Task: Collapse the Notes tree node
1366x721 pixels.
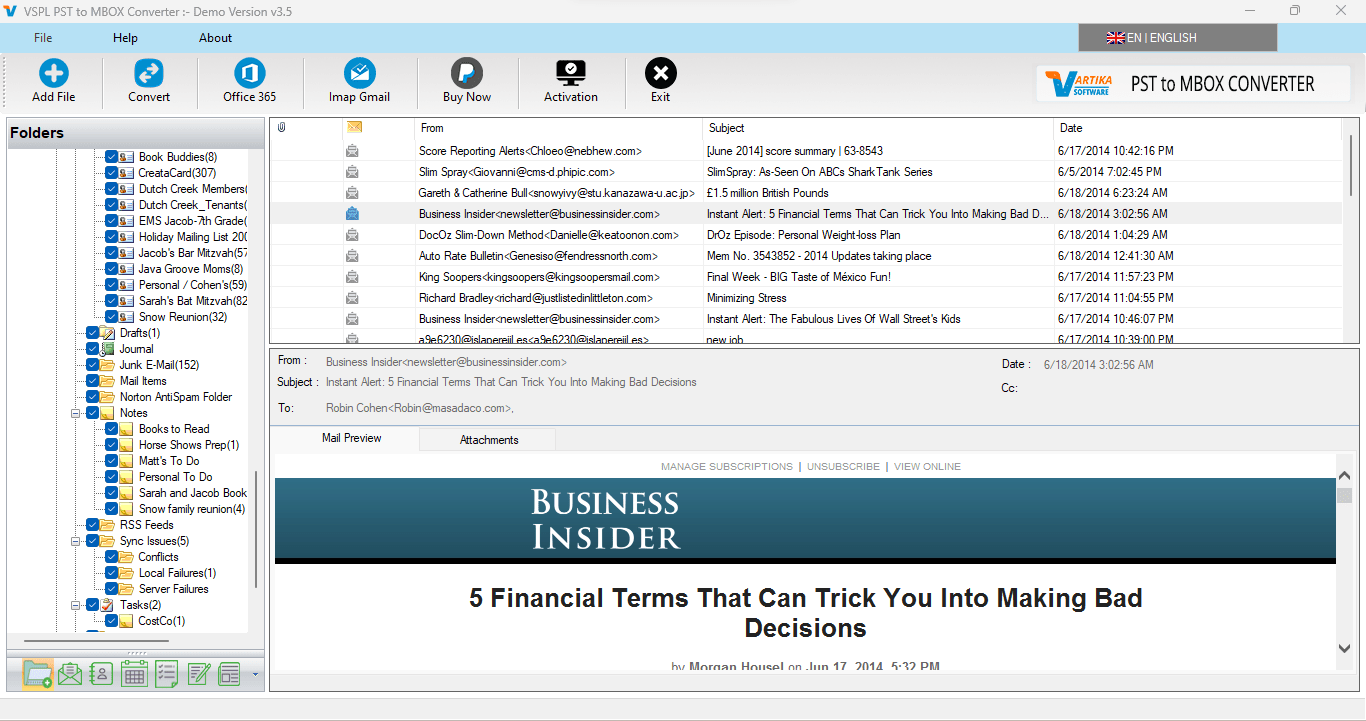Action: [x=76, y=413]
